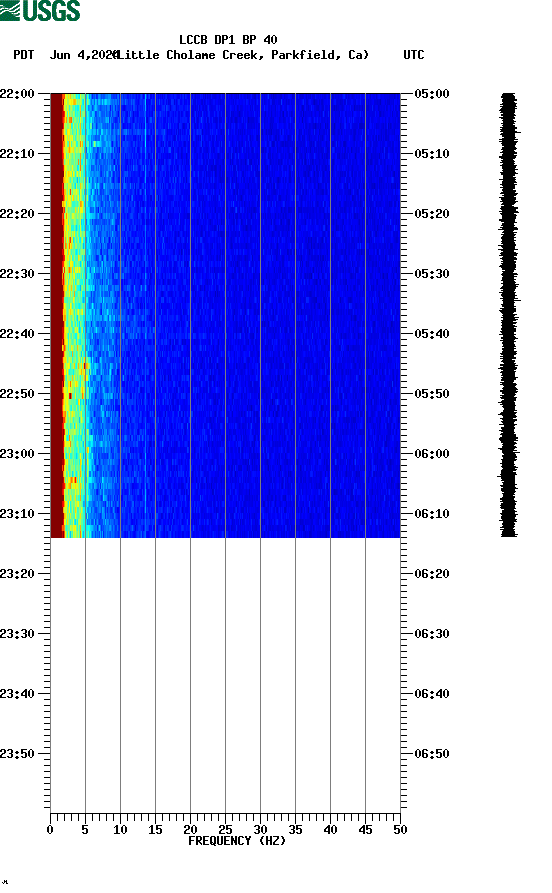
Task: Click the 0 Hz frequency axis label
Action: pyautogui.click(x=50, y=830)
